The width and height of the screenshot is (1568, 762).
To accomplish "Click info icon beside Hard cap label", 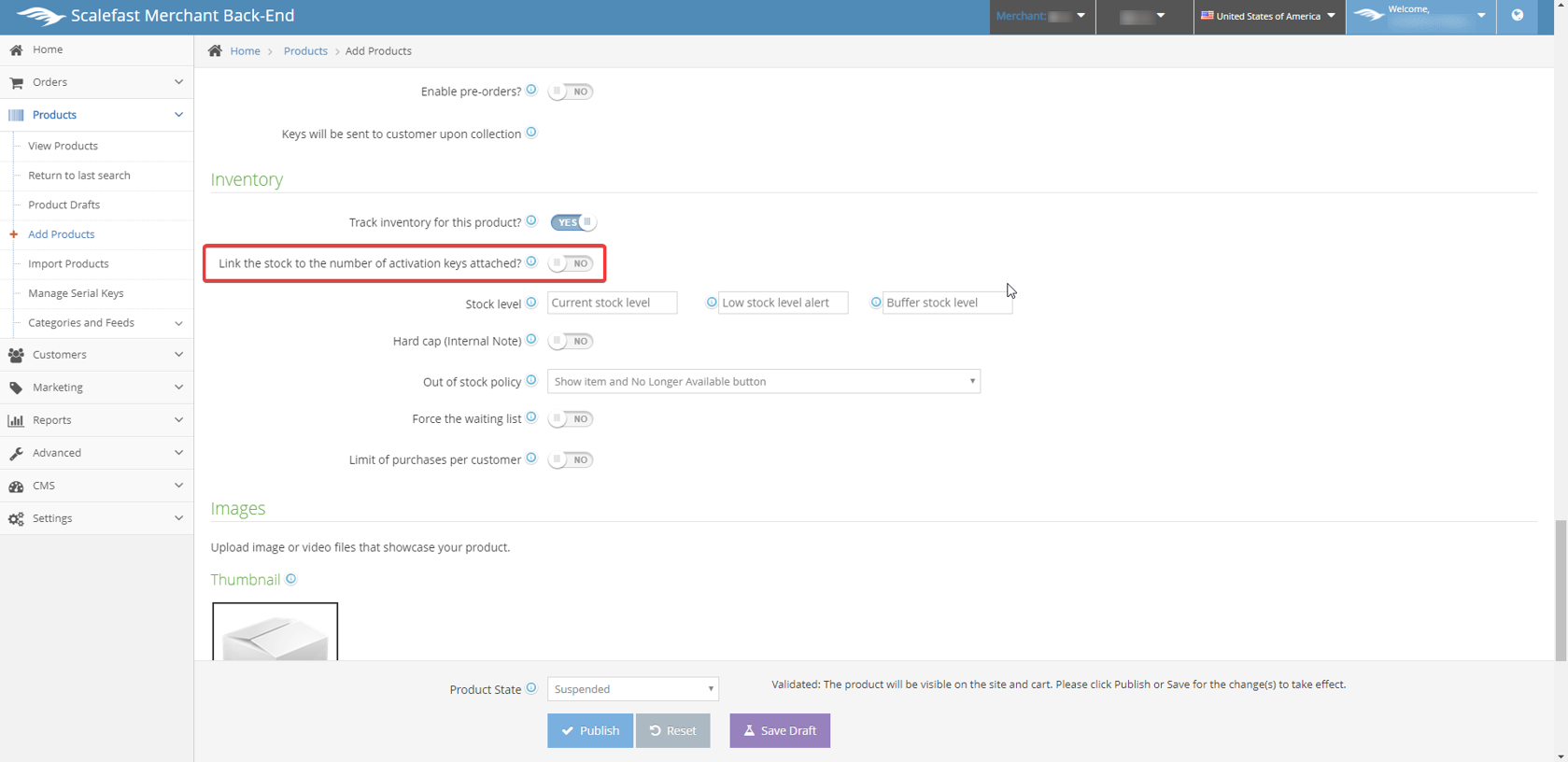I will [531, 340].
